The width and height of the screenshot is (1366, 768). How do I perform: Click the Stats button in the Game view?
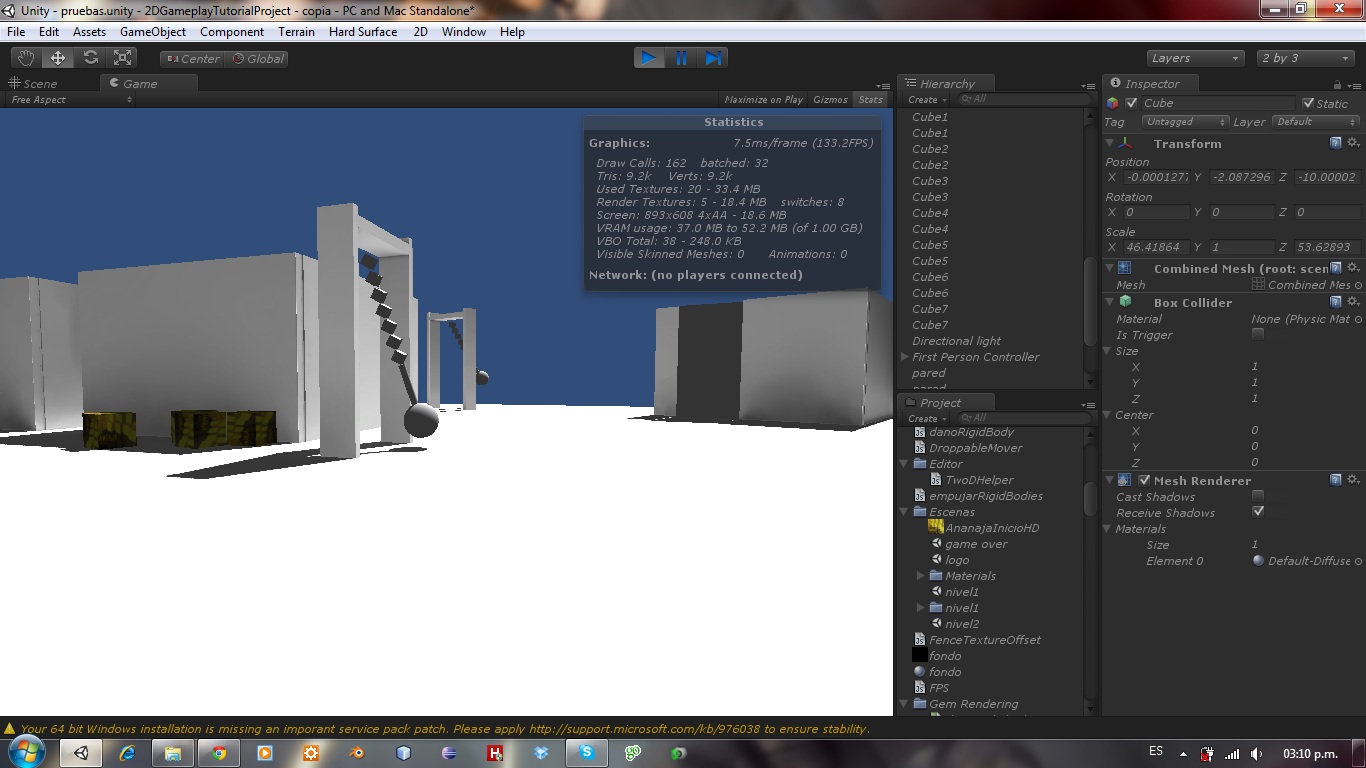tap(870, 99)
